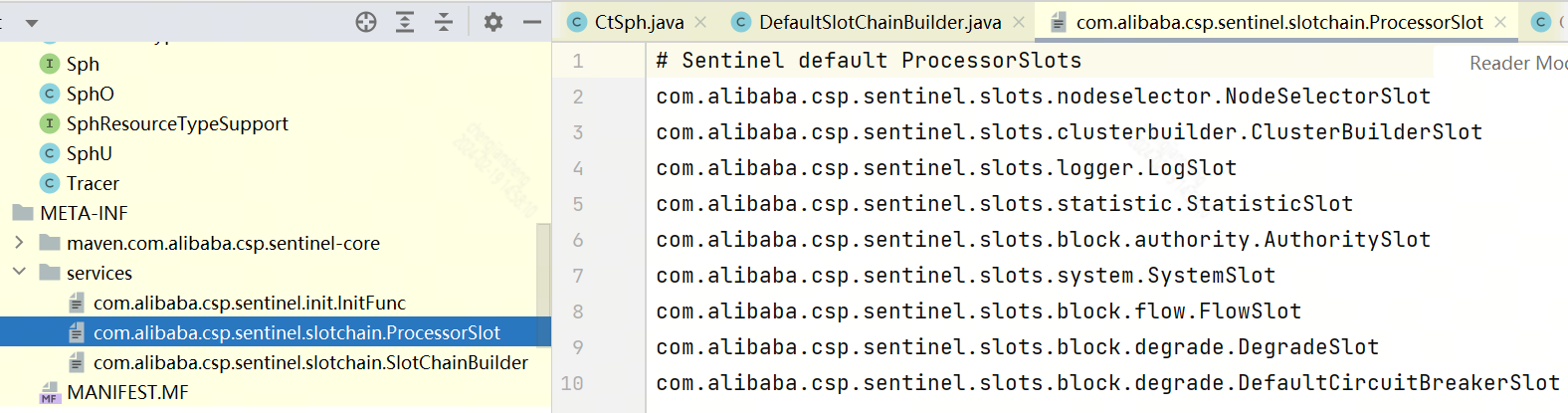
Task: Expand maven.com.alibaba.csp.sentinel-core folder
Action: tap(19, 242)
